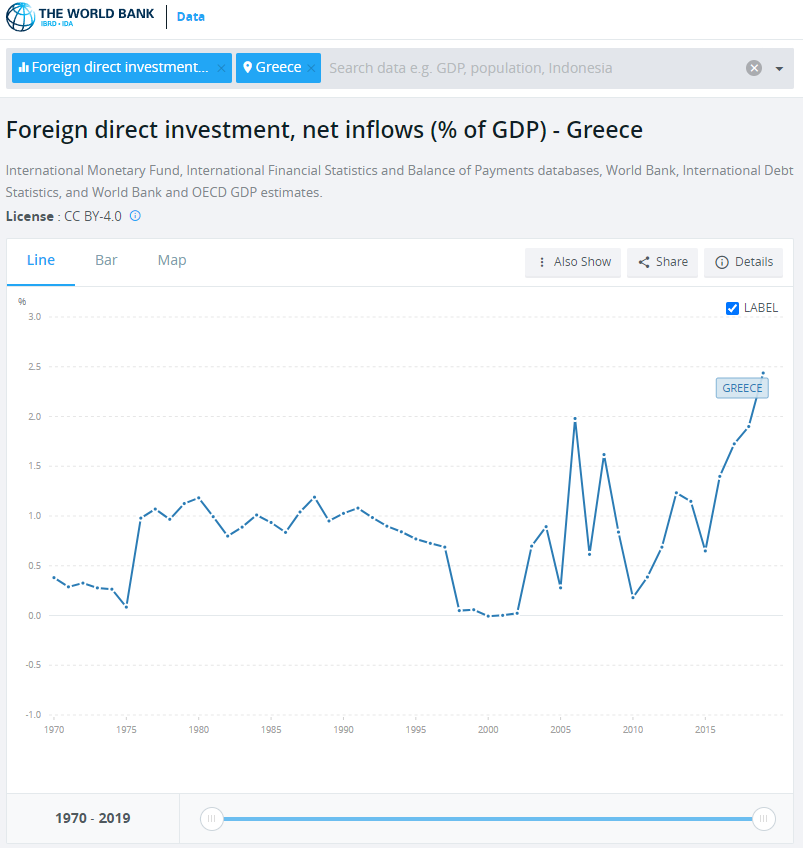Viewport: 803px width, 848px height.
Task: Click the GREECE label on the chart
Action: pos(742,388)
